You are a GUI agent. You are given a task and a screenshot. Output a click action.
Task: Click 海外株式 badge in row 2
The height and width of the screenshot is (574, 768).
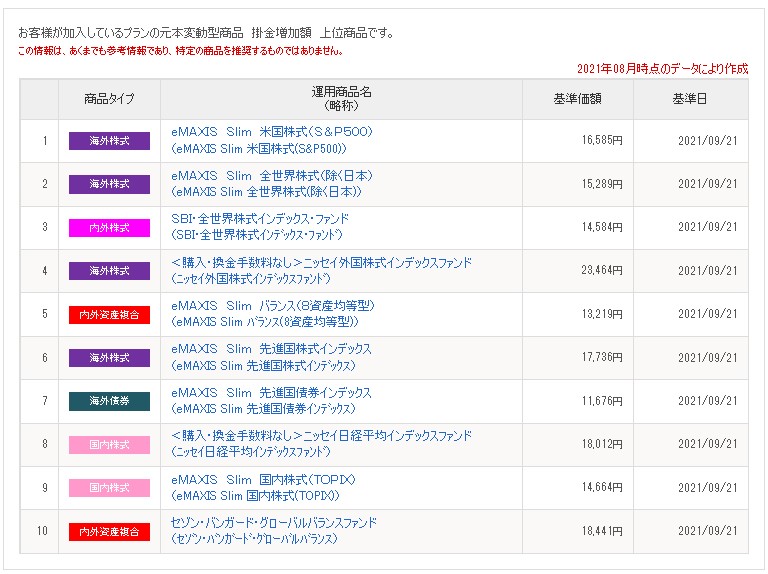tap(109, 185)
